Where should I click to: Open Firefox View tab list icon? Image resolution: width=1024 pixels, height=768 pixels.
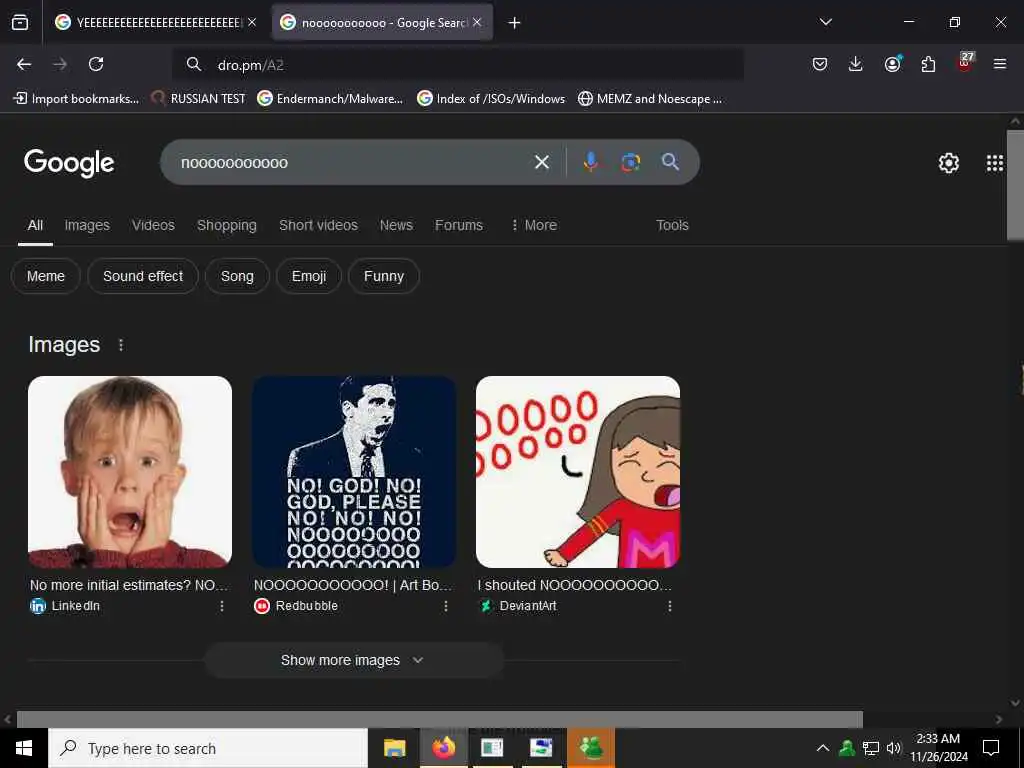point(20,23)
